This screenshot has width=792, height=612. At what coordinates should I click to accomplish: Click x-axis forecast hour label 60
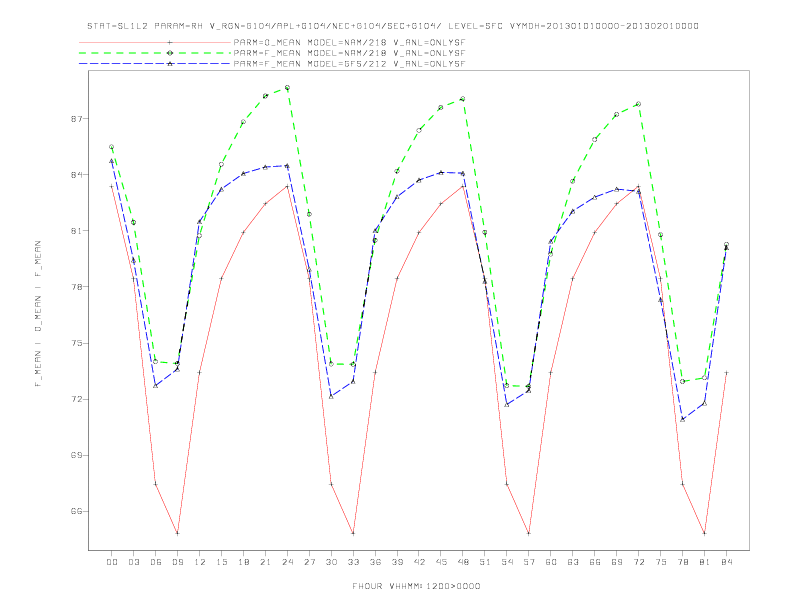coord(551,562)
